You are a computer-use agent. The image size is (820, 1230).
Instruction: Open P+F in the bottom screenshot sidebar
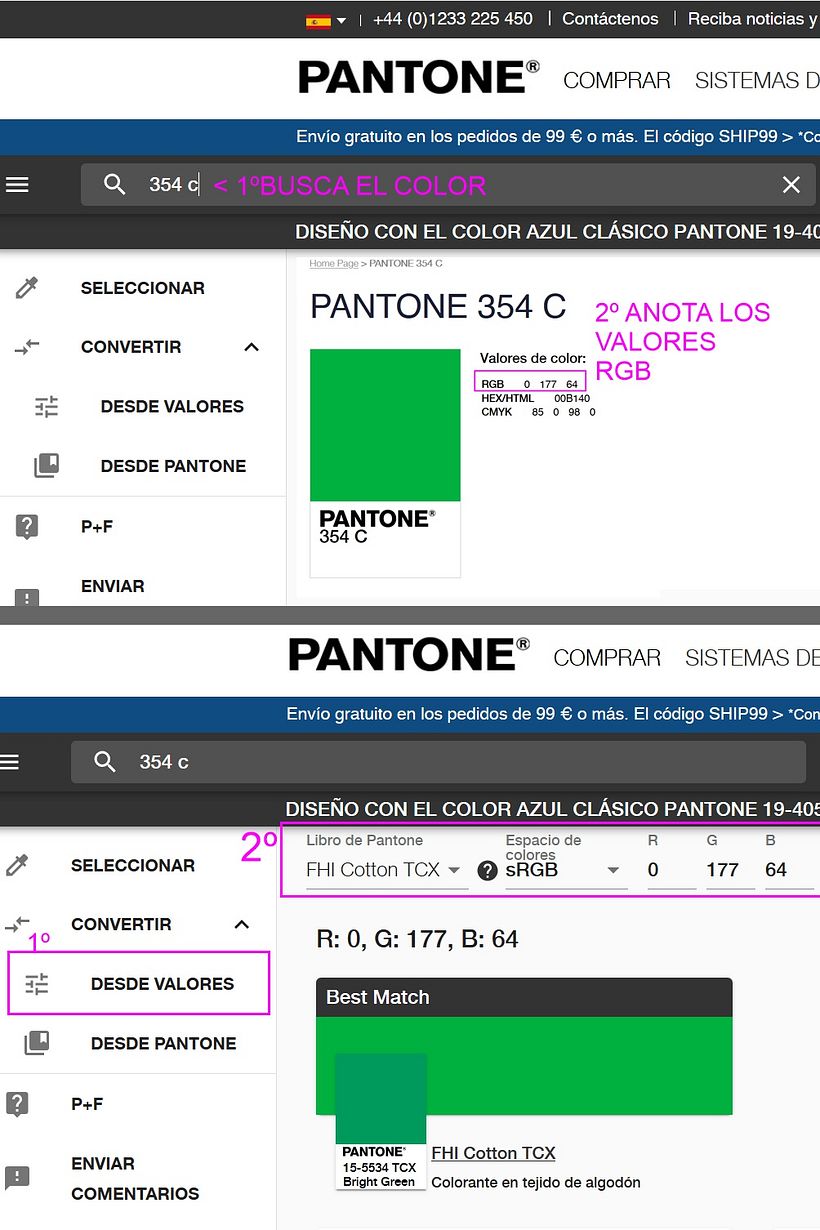click(x=87, y=1104)
